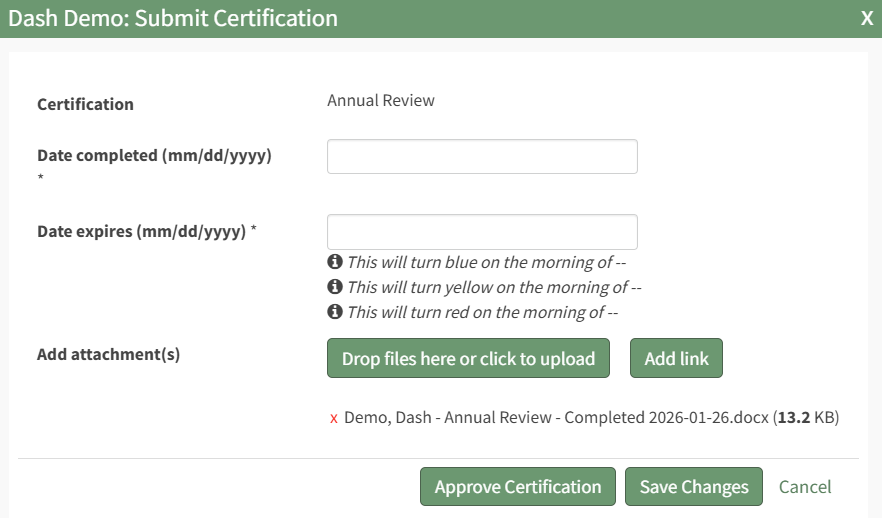Focus the Date expires input field

click(482, 232)
